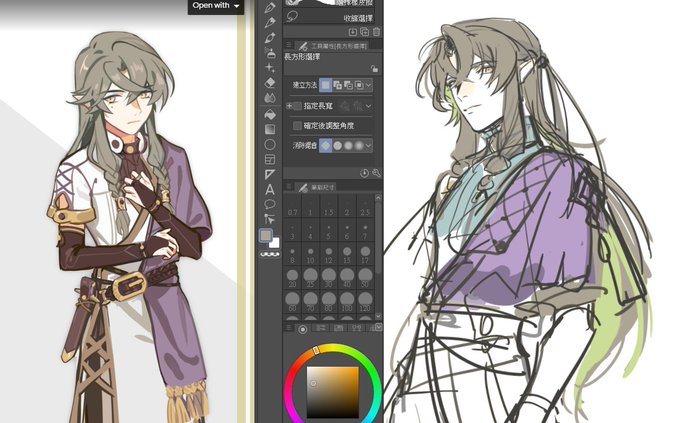Expand the 指定長寬 dropdown arrow

tap(369, 106)
